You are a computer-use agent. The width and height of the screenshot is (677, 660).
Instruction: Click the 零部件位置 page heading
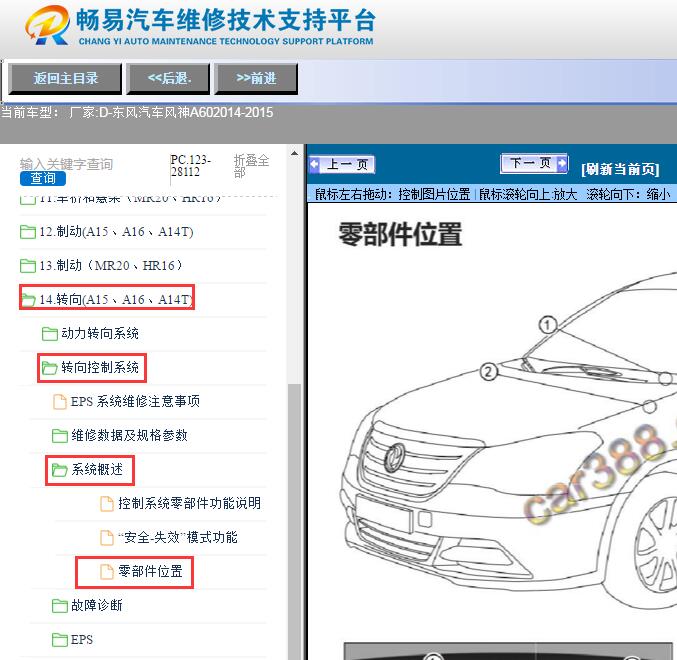400,234
